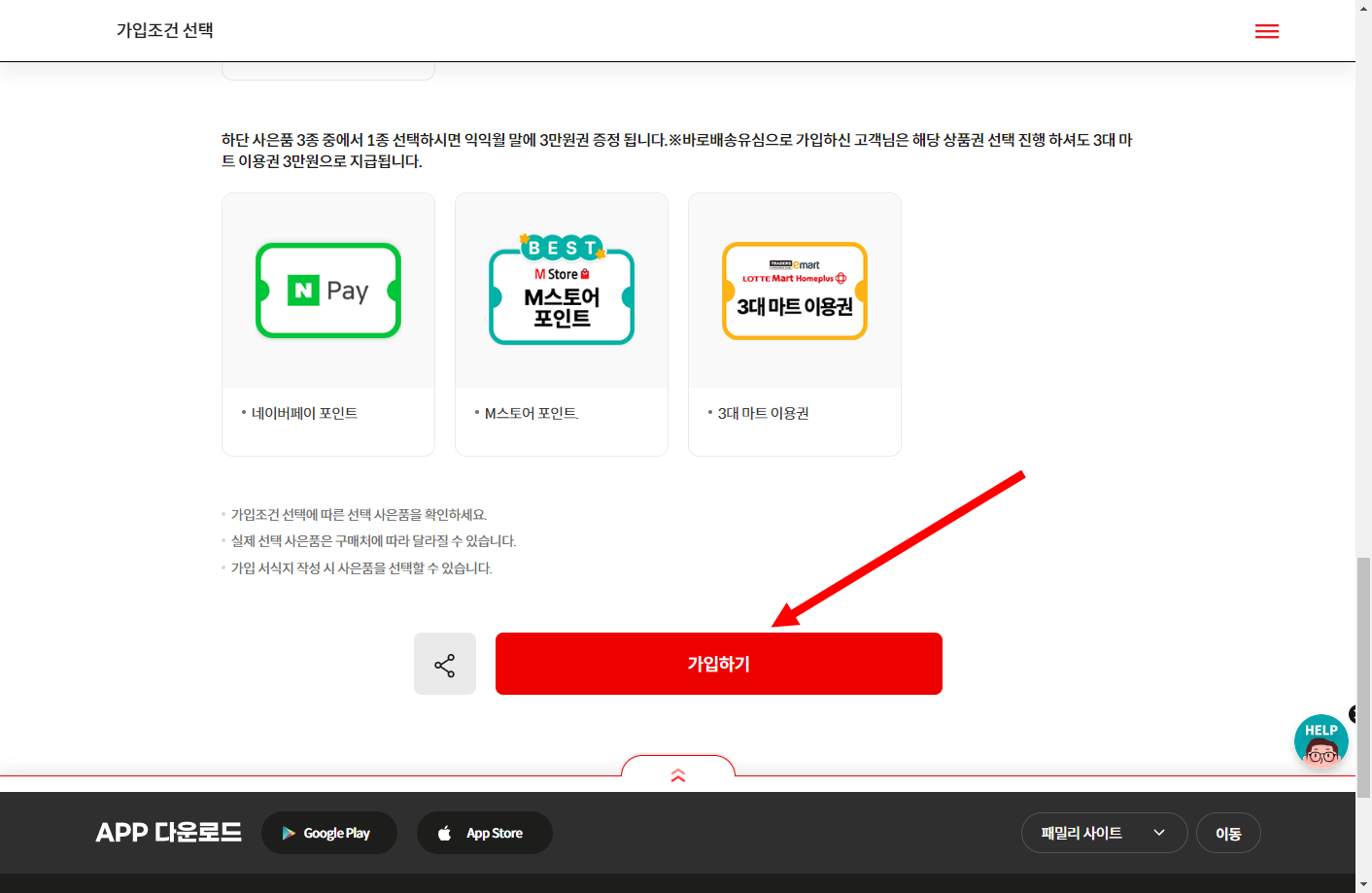
Task: Click the M스토어 포인트 label
Action: coord(532,413)
